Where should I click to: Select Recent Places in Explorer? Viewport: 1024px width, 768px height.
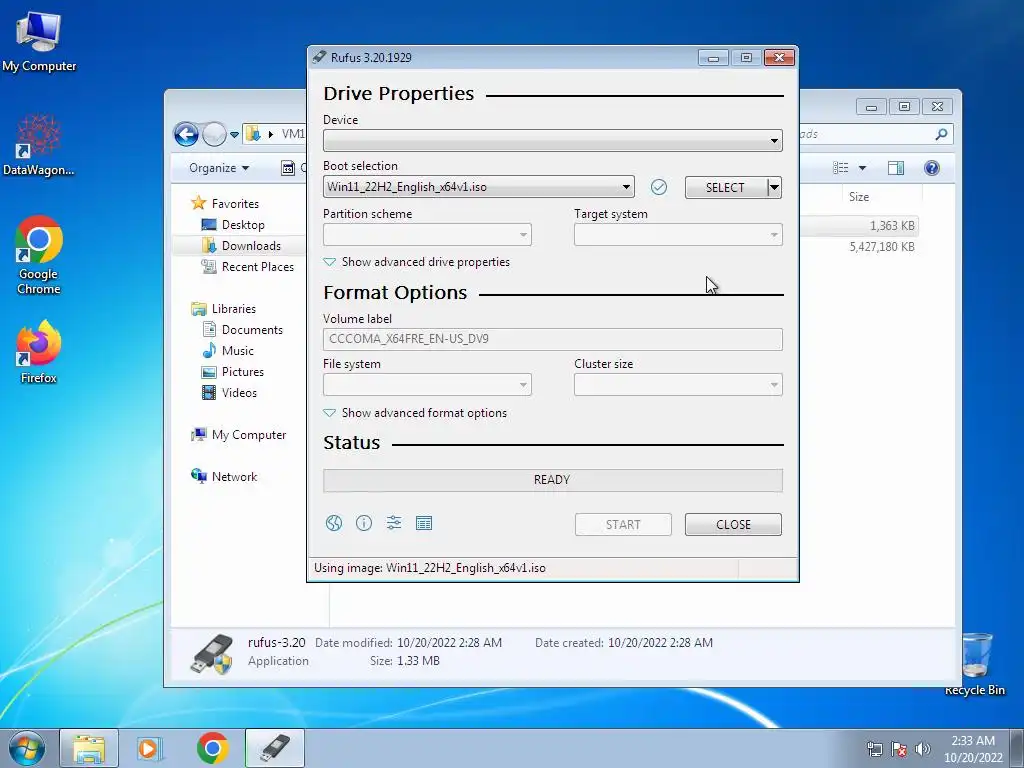tap(248, 266)
